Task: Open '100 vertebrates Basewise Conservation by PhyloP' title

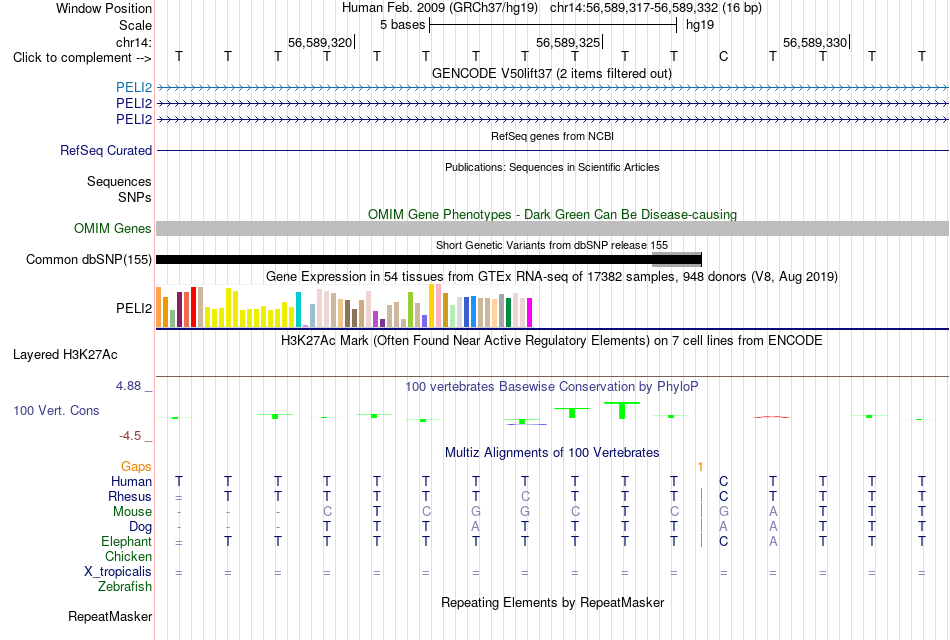Action: click(x=552, y=387)
